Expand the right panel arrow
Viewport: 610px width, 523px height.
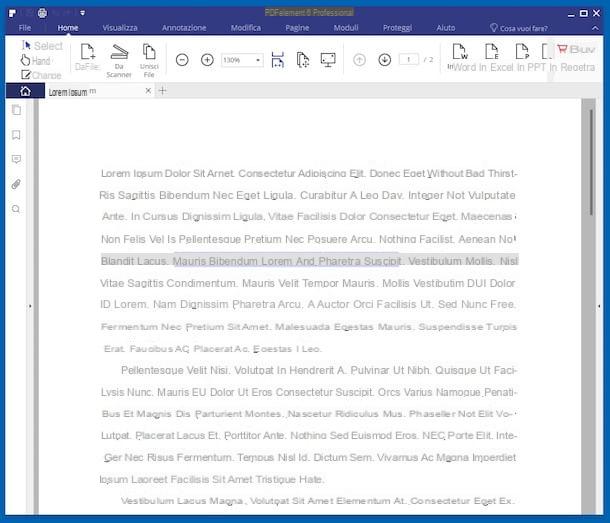click(x=599, y=306)
